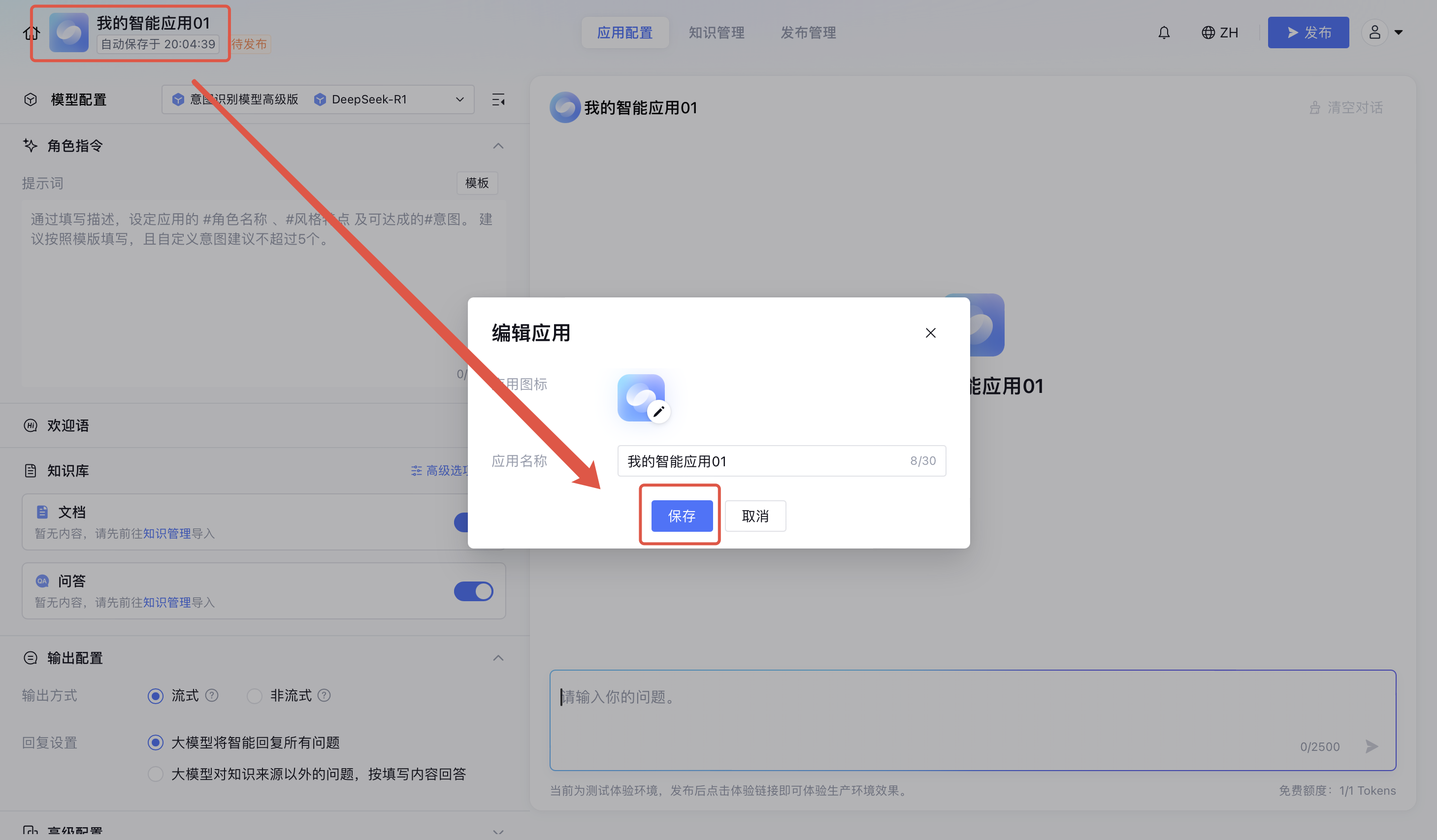Toggle the 问答 knowledge switch
The image size is (1437, 840).
coord(473,591)
